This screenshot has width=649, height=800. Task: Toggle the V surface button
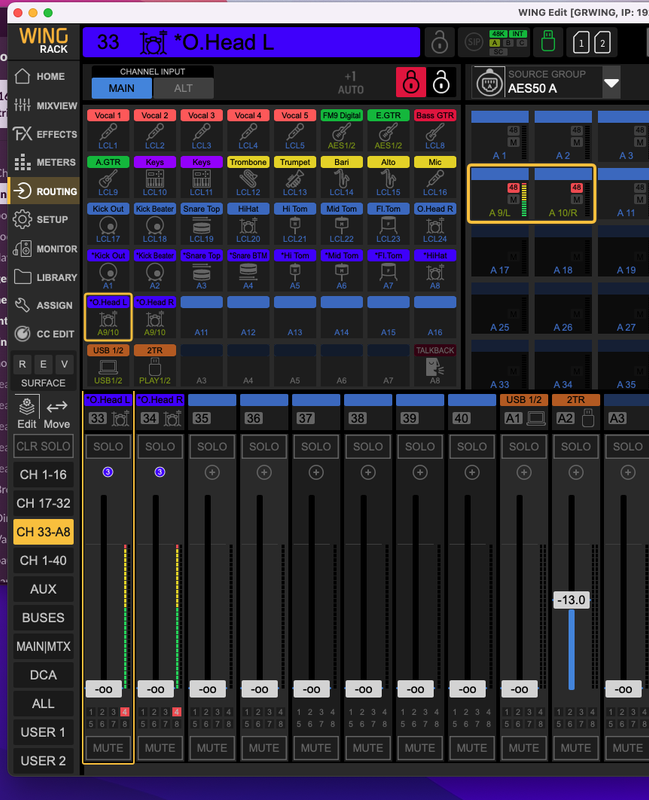64,364
